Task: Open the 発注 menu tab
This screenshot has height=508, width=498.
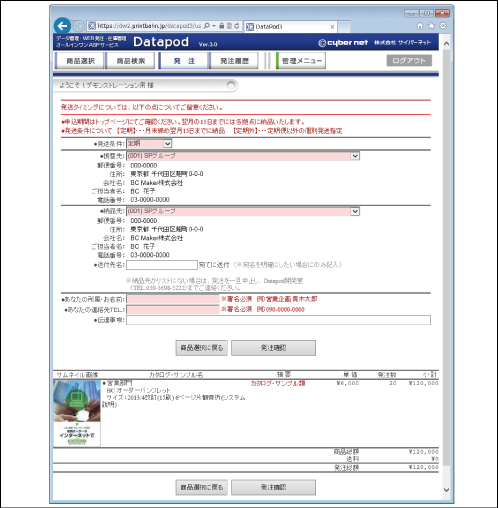Action: [x=184, y=61]
